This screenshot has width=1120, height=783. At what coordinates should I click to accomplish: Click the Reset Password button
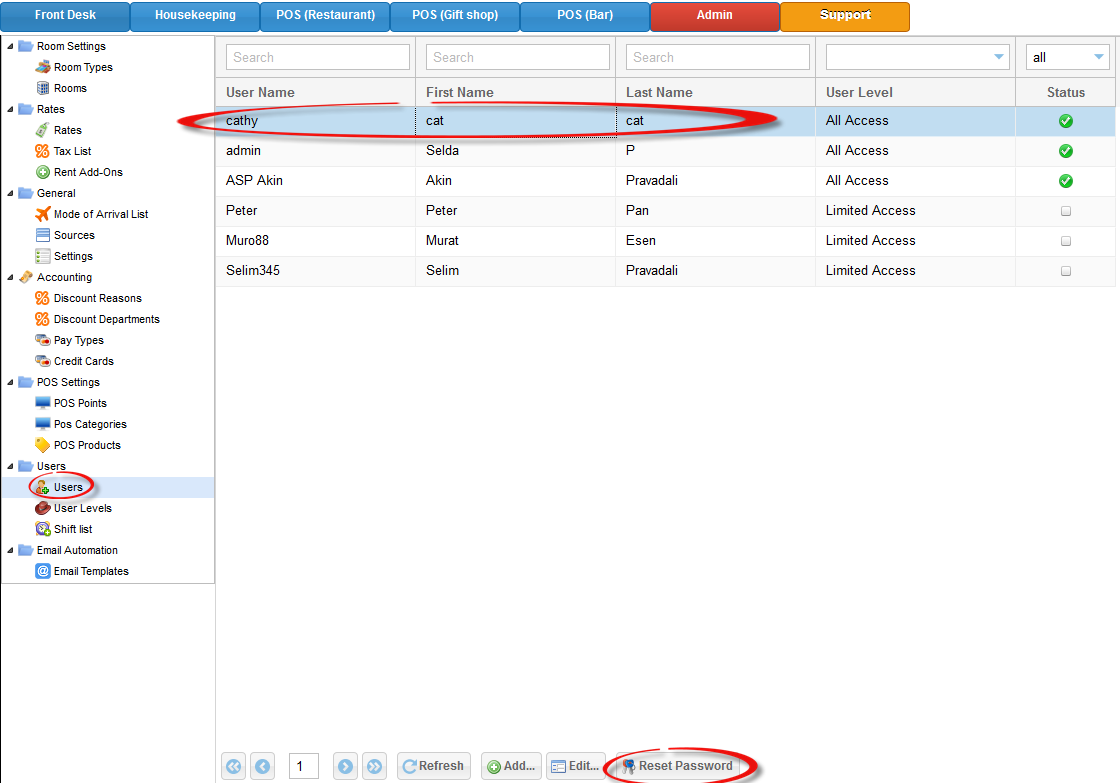[x=678, y=766]
